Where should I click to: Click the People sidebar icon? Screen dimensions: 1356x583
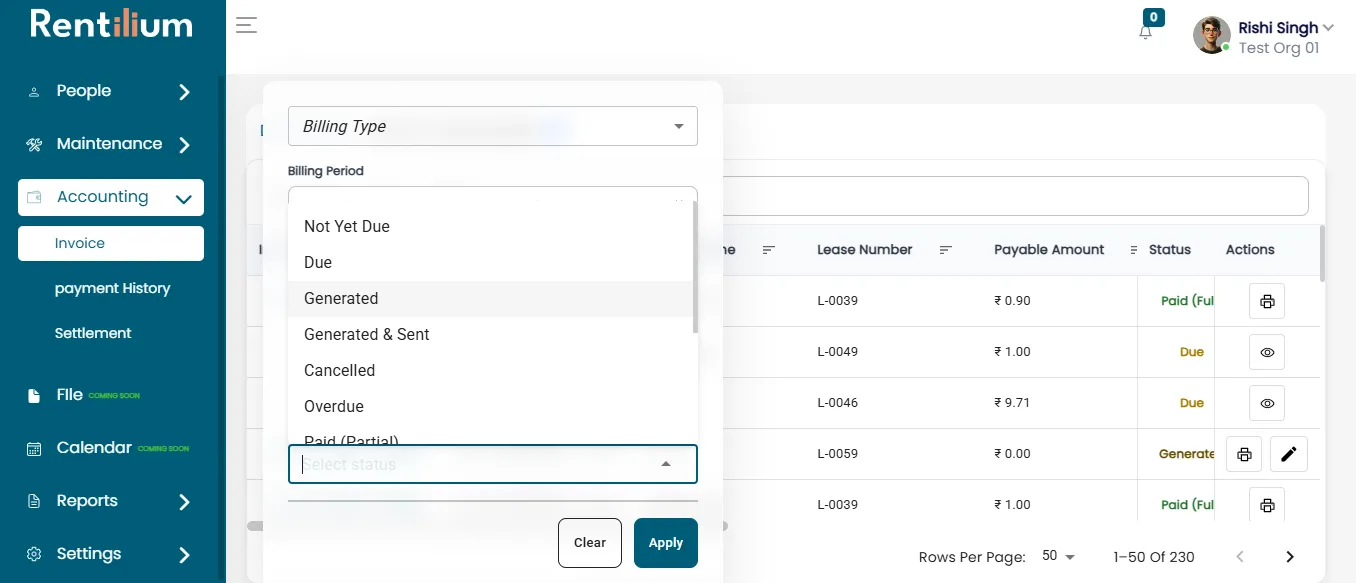coord(34,92)
